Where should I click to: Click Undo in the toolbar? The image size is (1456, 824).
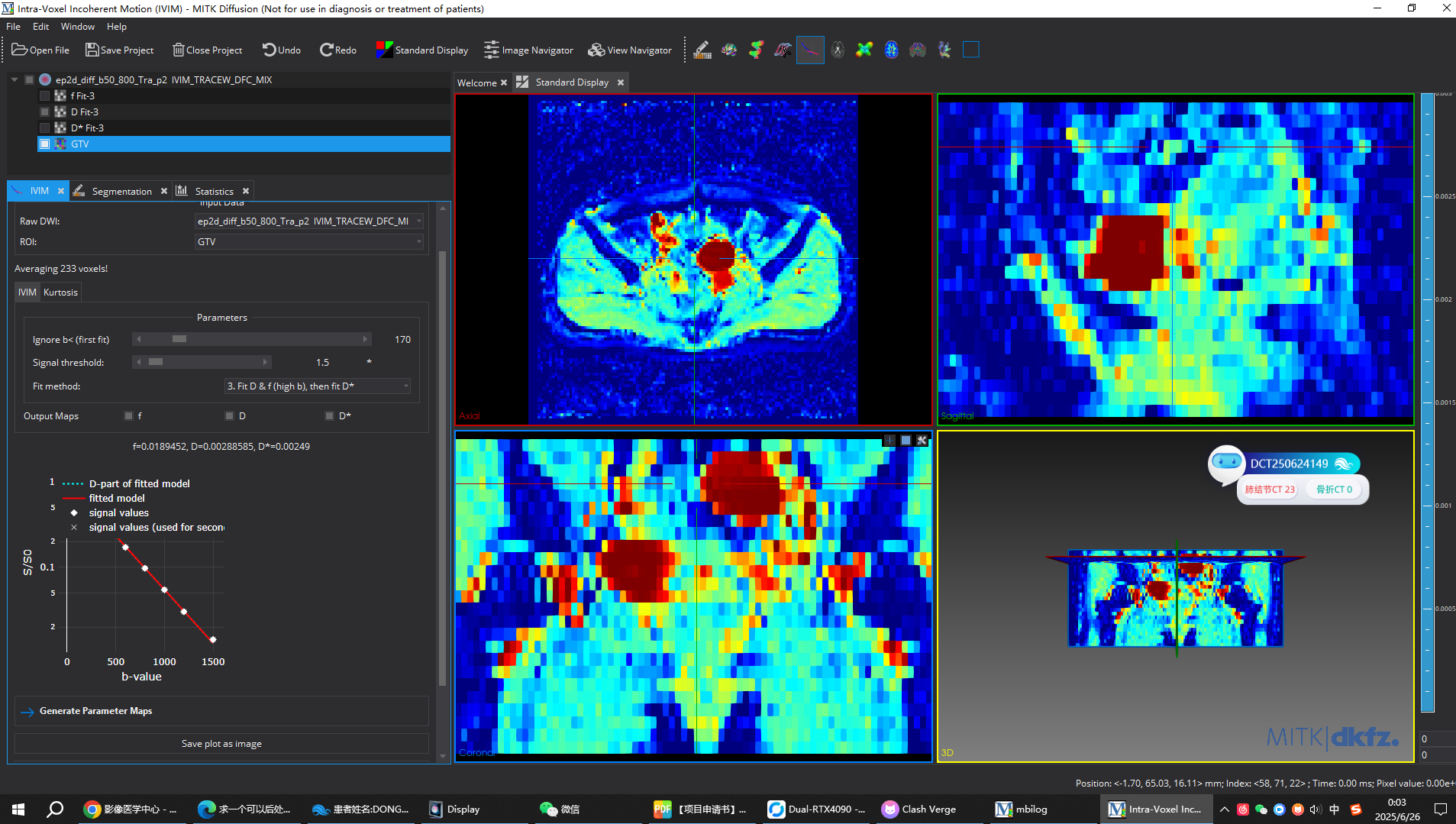(282, 50)
